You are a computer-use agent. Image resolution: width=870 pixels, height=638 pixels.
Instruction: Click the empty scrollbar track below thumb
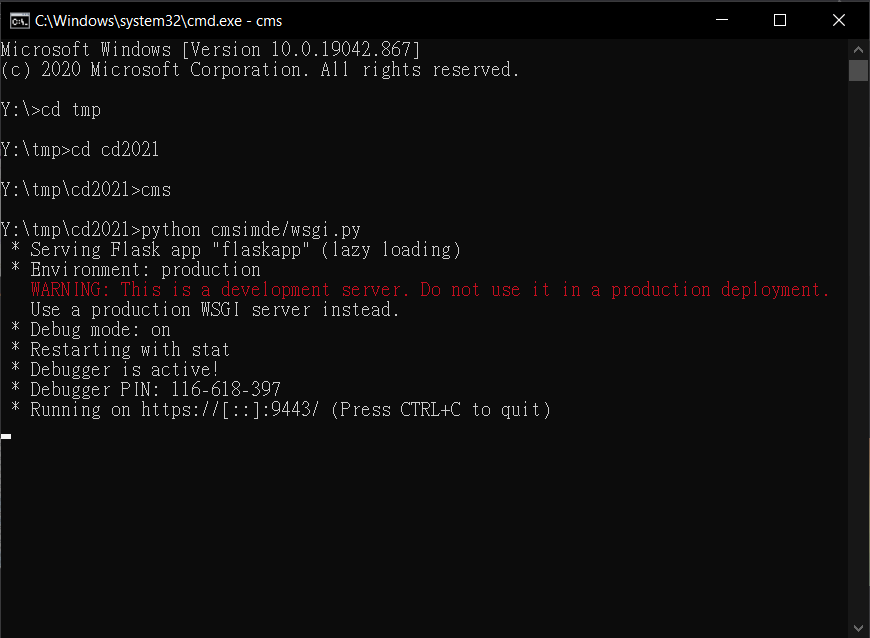(x=858, y=350)
